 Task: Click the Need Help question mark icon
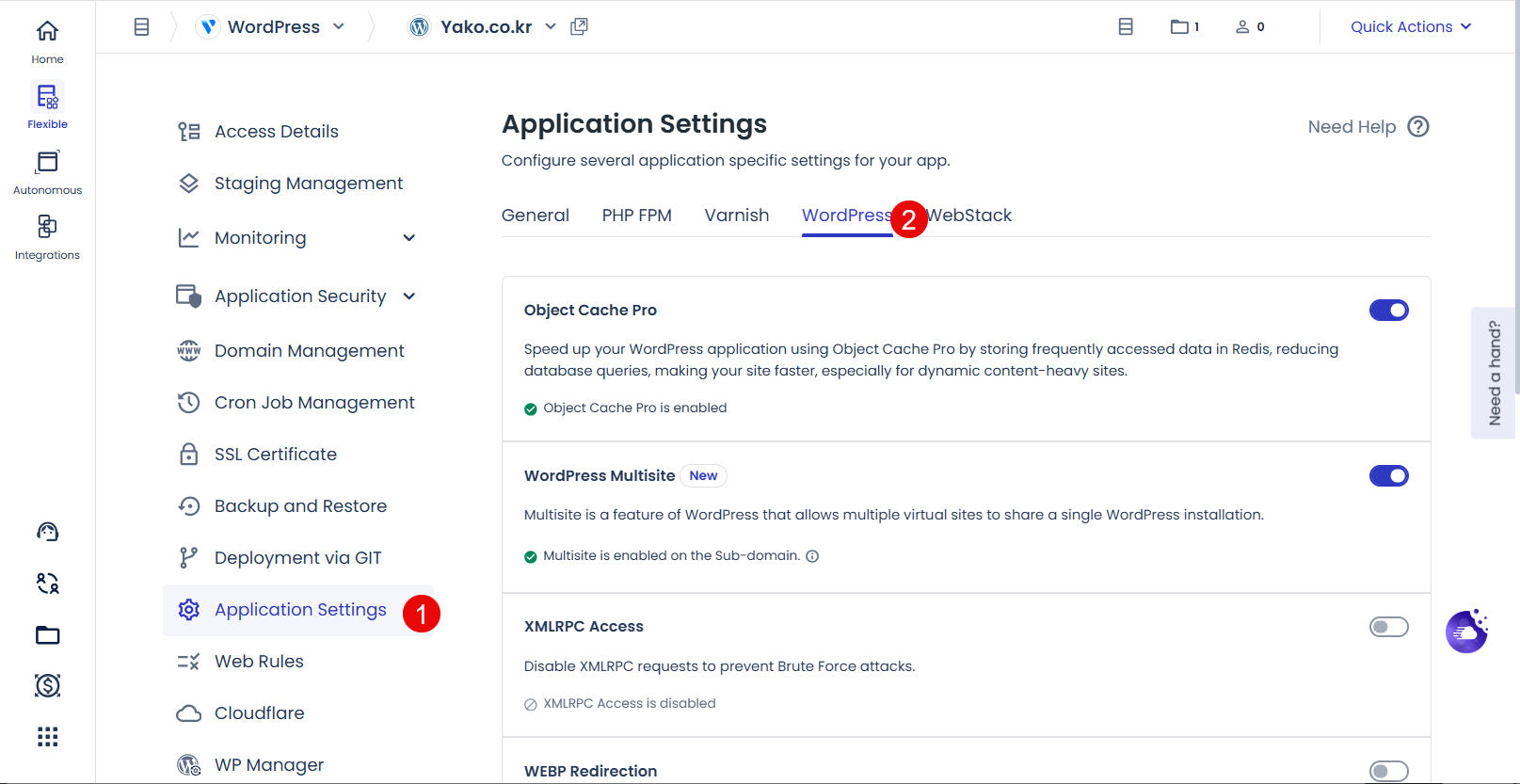pyautogui.click(x=1418, y=127)
